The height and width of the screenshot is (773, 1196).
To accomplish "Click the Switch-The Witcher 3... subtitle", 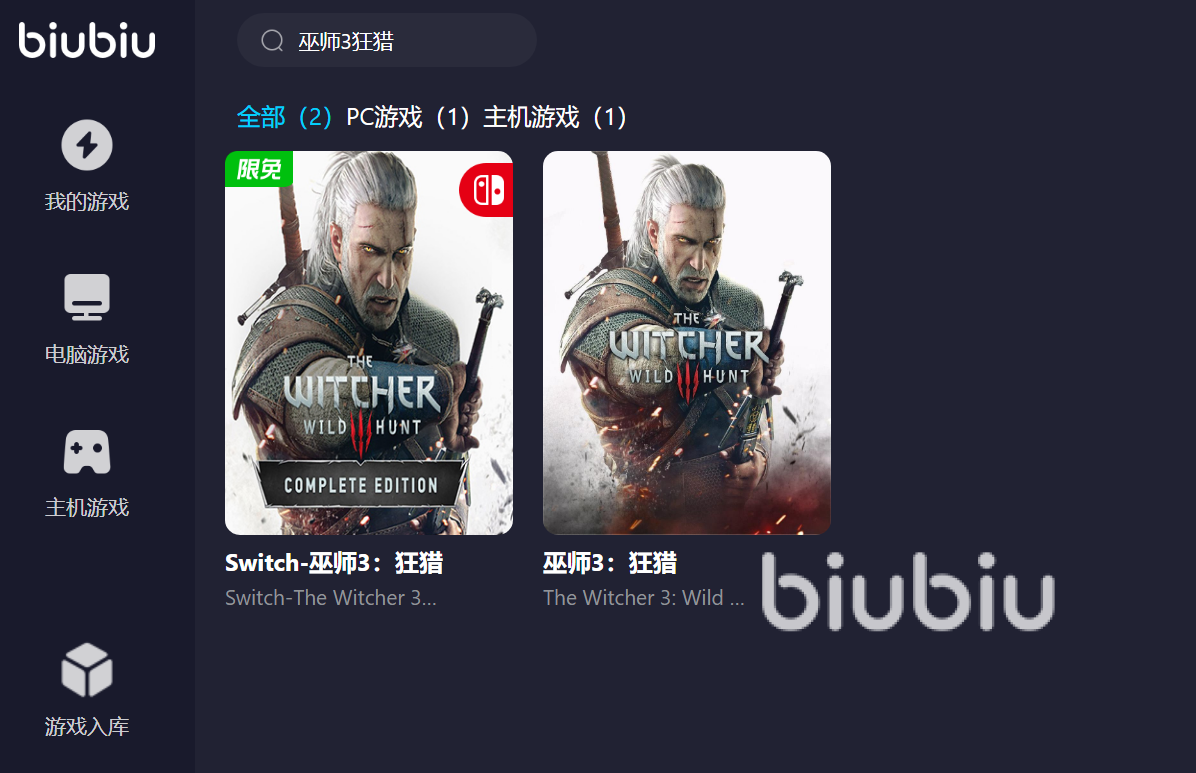I will click(331, 597).
